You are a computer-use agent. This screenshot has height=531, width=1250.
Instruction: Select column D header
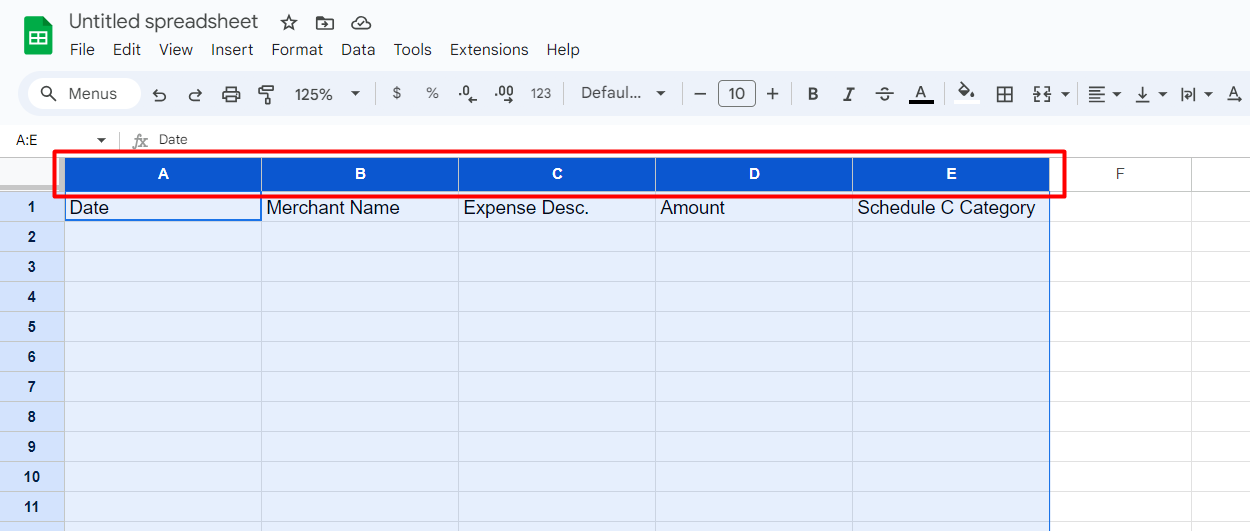click(x=754, y=174)
